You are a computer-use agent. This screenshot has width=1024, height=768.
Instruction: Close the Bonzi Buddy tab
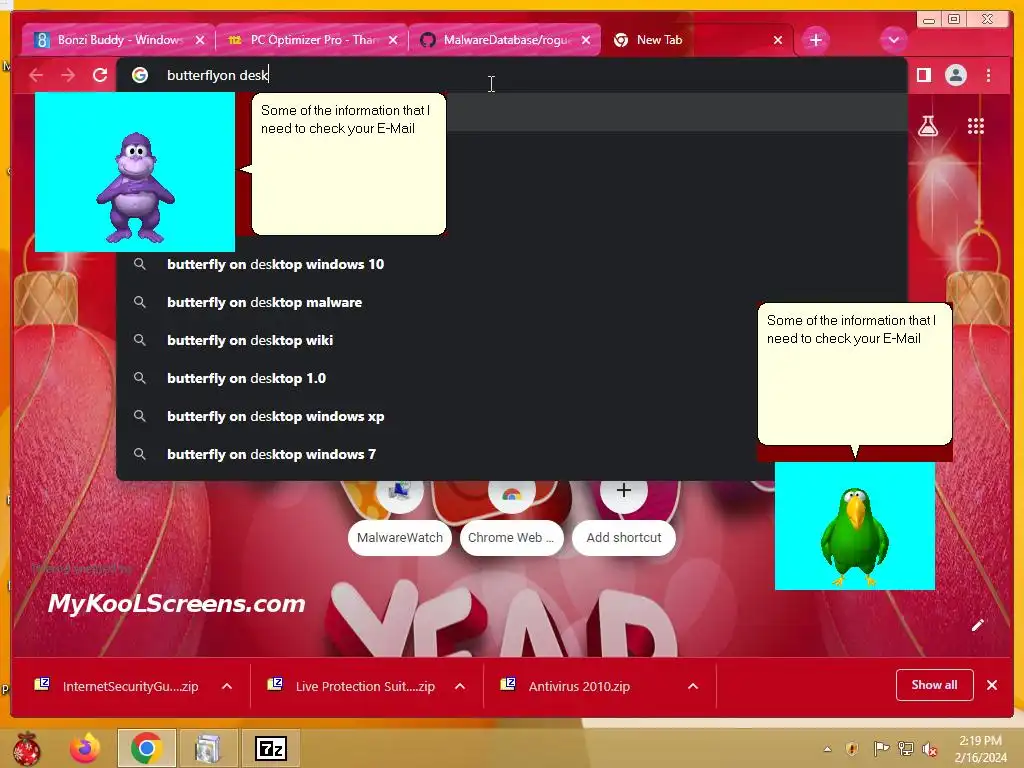click(x=200, y=40)
